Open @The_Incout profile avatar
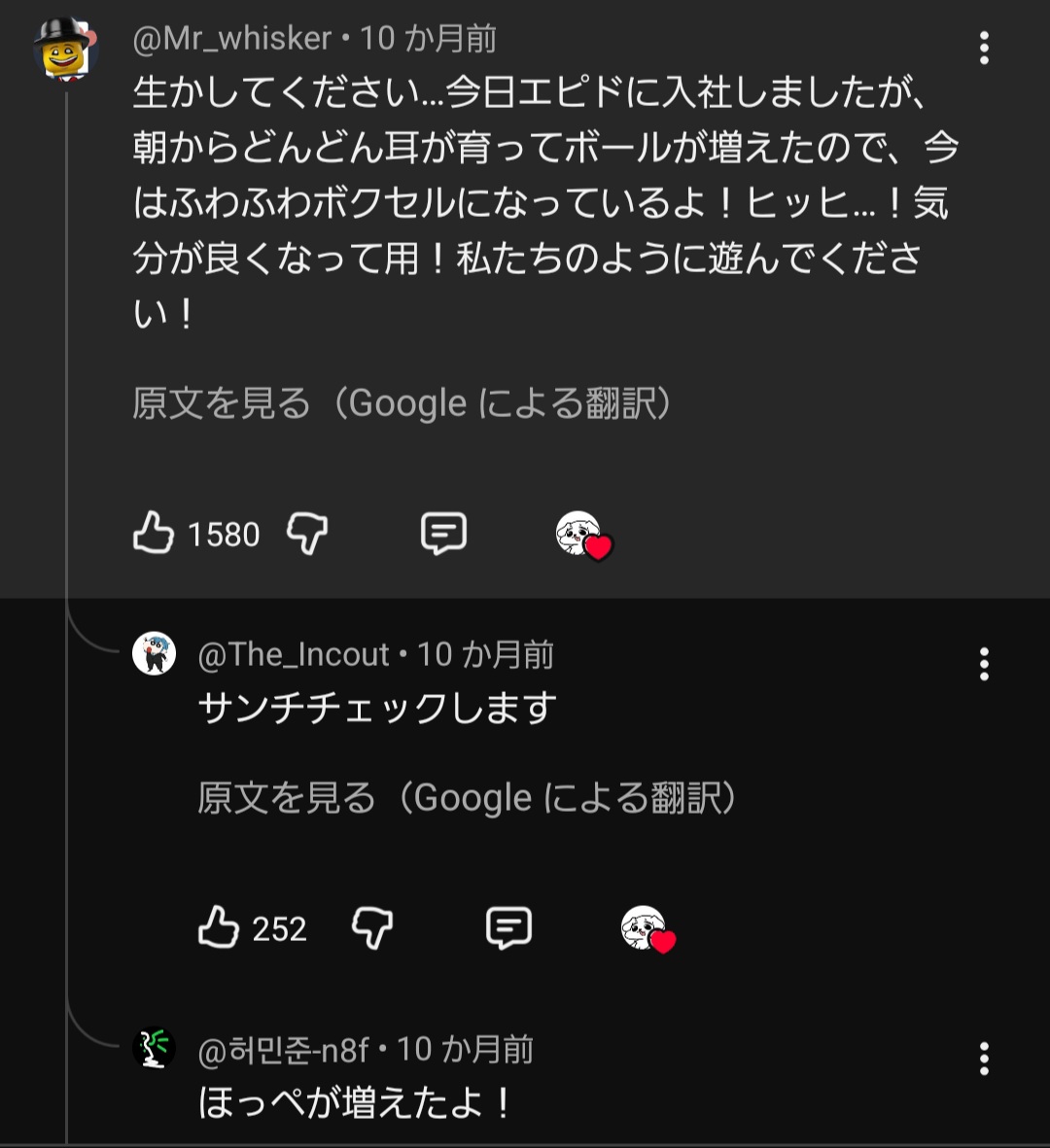Screen dimensions: 1050x1148 (x=154, y=653)
